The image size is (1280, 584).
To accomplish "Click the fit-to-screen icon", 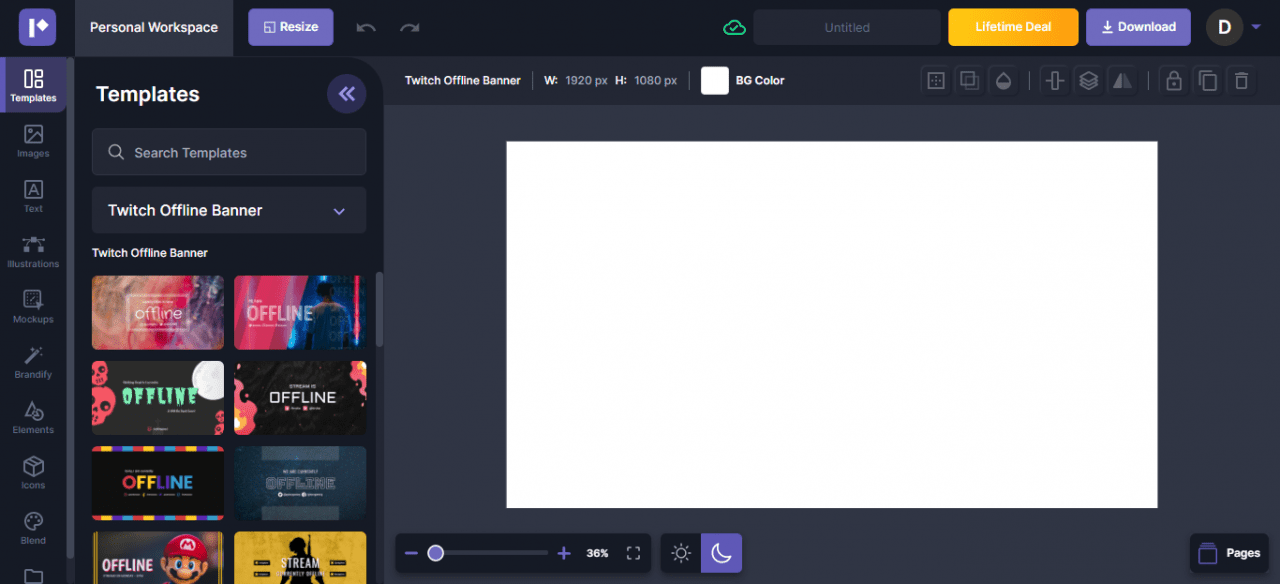I will coord(633,553).
